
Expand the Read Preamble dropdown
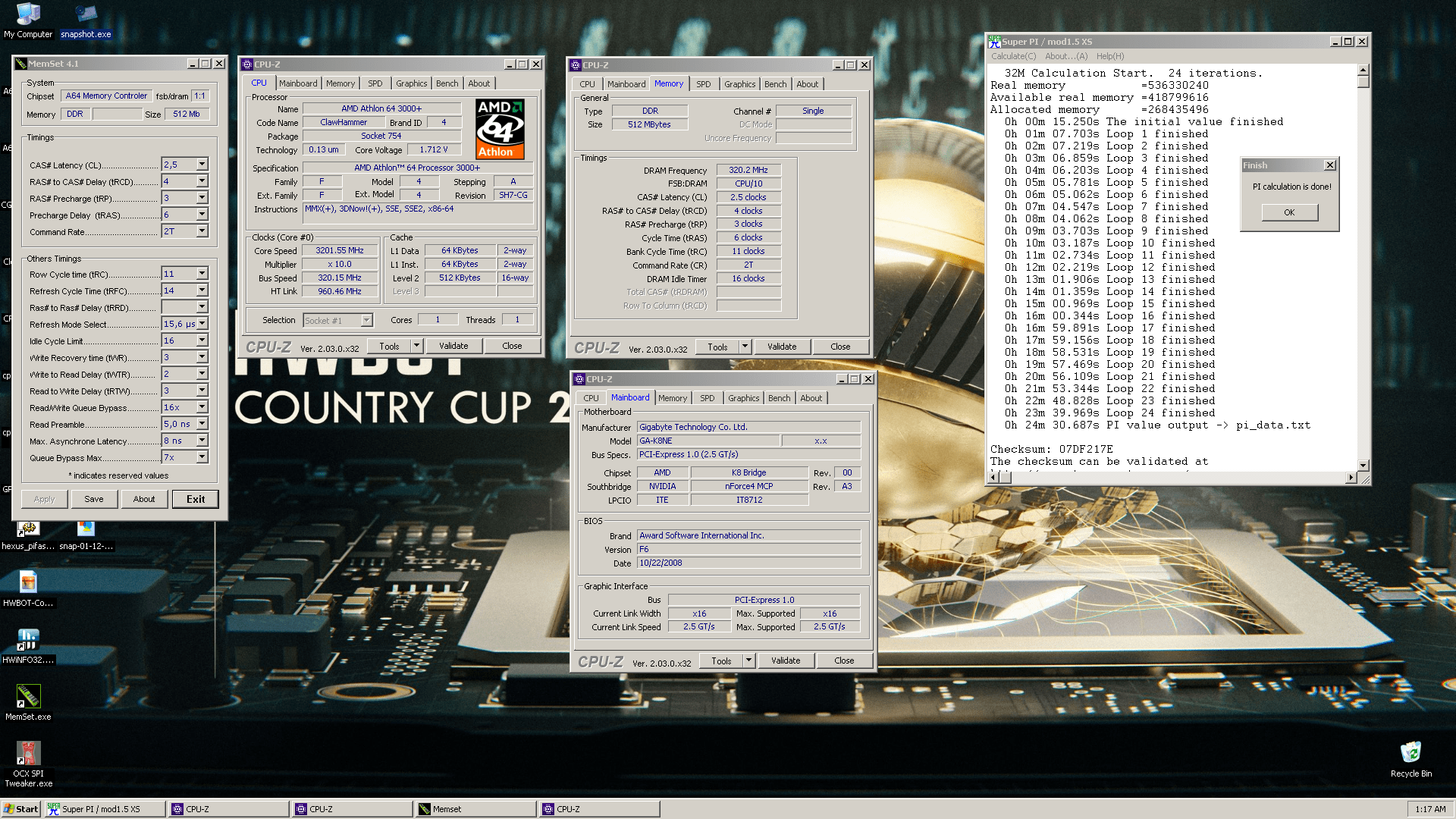tap(202, 424)
